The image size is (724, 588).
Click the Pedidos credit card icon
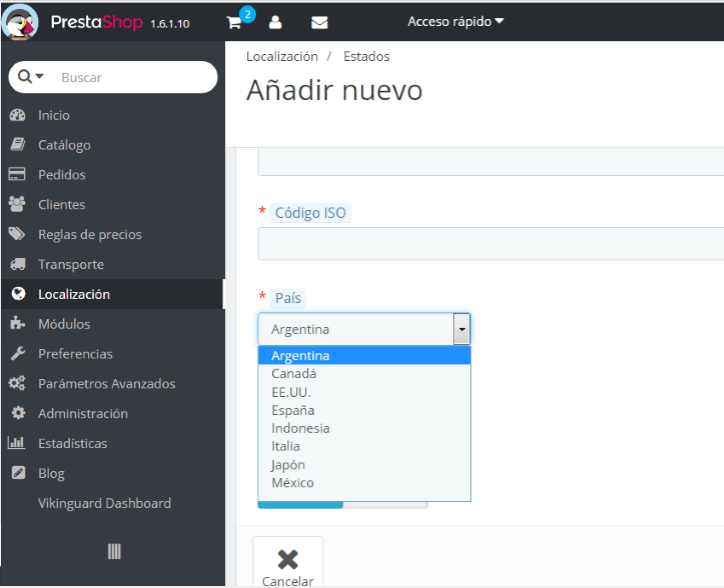click(x=17, y=174)
